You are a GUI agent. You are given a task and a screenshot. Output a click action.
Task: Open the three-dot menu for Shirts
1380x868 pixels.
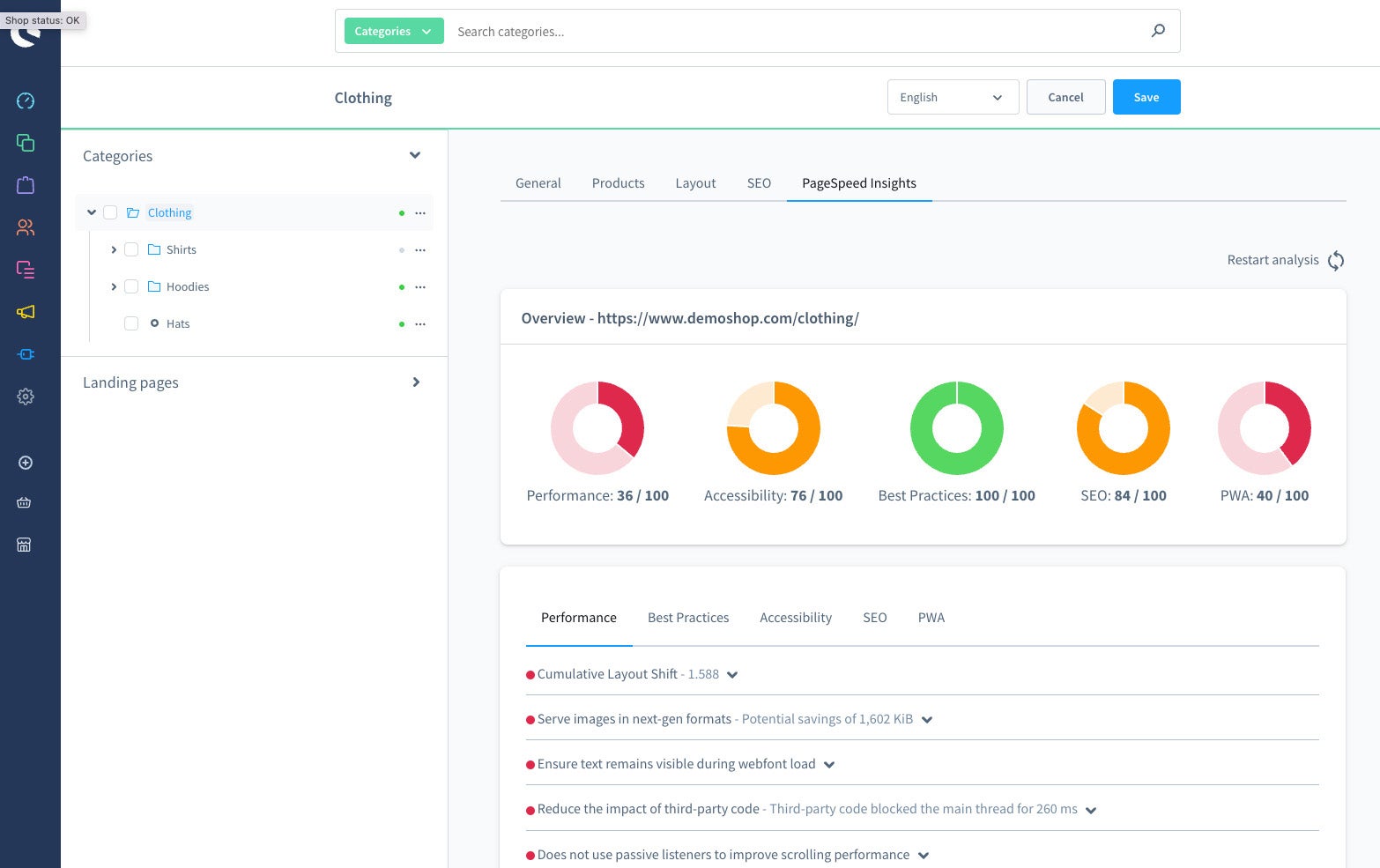click(420, 250)
